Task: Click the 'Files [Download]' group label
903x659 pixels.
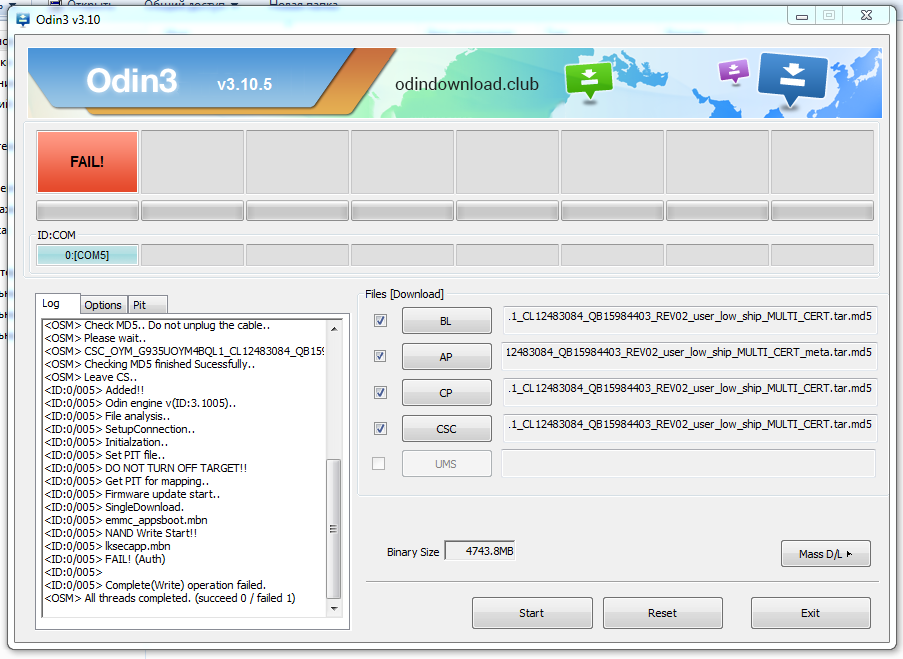Action: coord(404,294)
